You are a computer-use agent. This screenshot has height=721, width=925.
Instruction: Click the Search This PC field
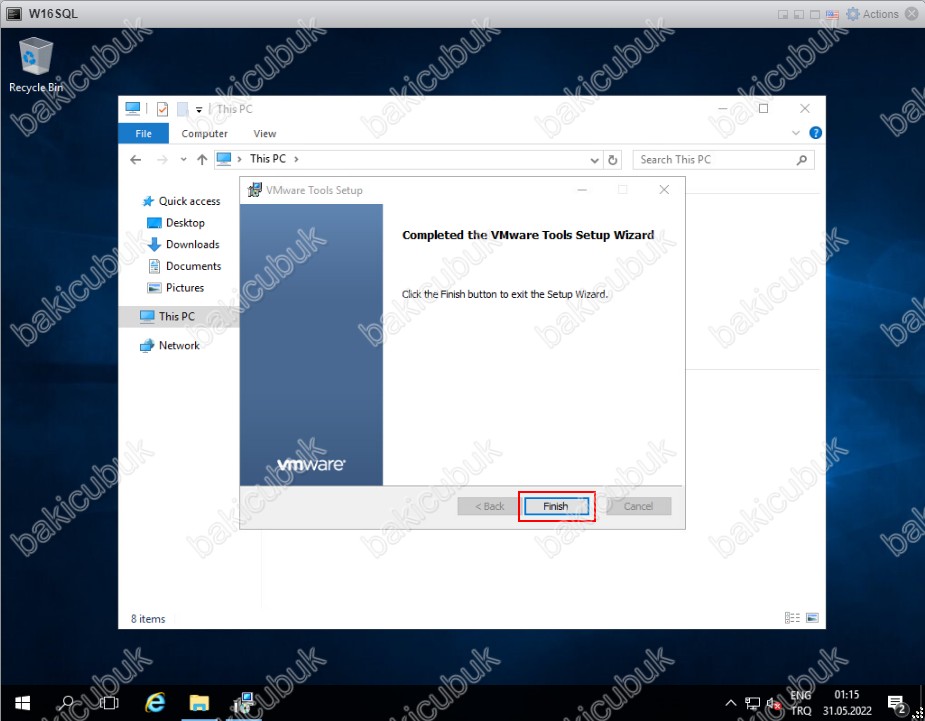click(x=723, y=160)
